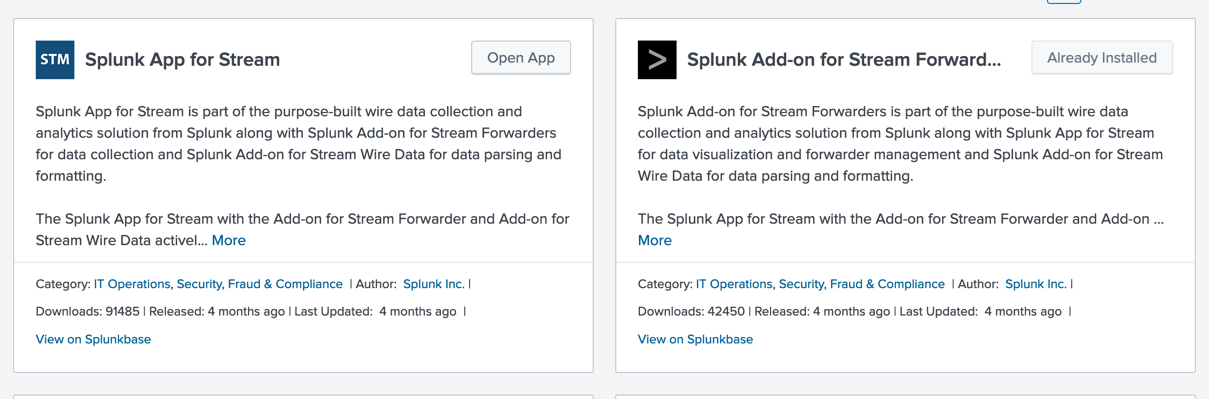This screenshot has width=1209, height=399.
Task: Expand More in Stream Forwarders add-on description
Action: [655, 240]
